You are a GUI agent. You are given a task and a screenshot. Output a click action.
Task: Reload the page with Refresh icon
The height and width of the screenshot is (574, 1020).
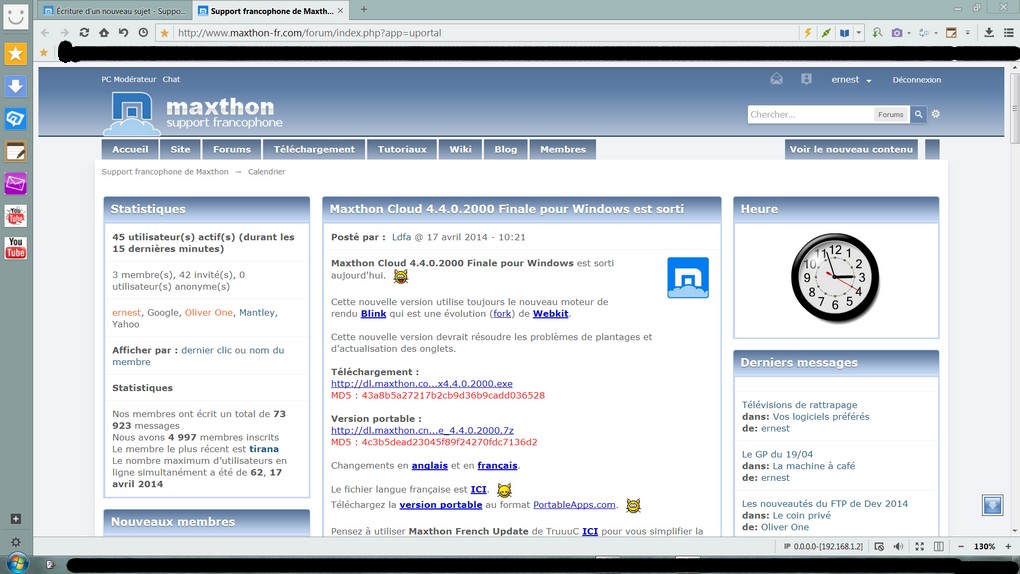tap(84, 33)
